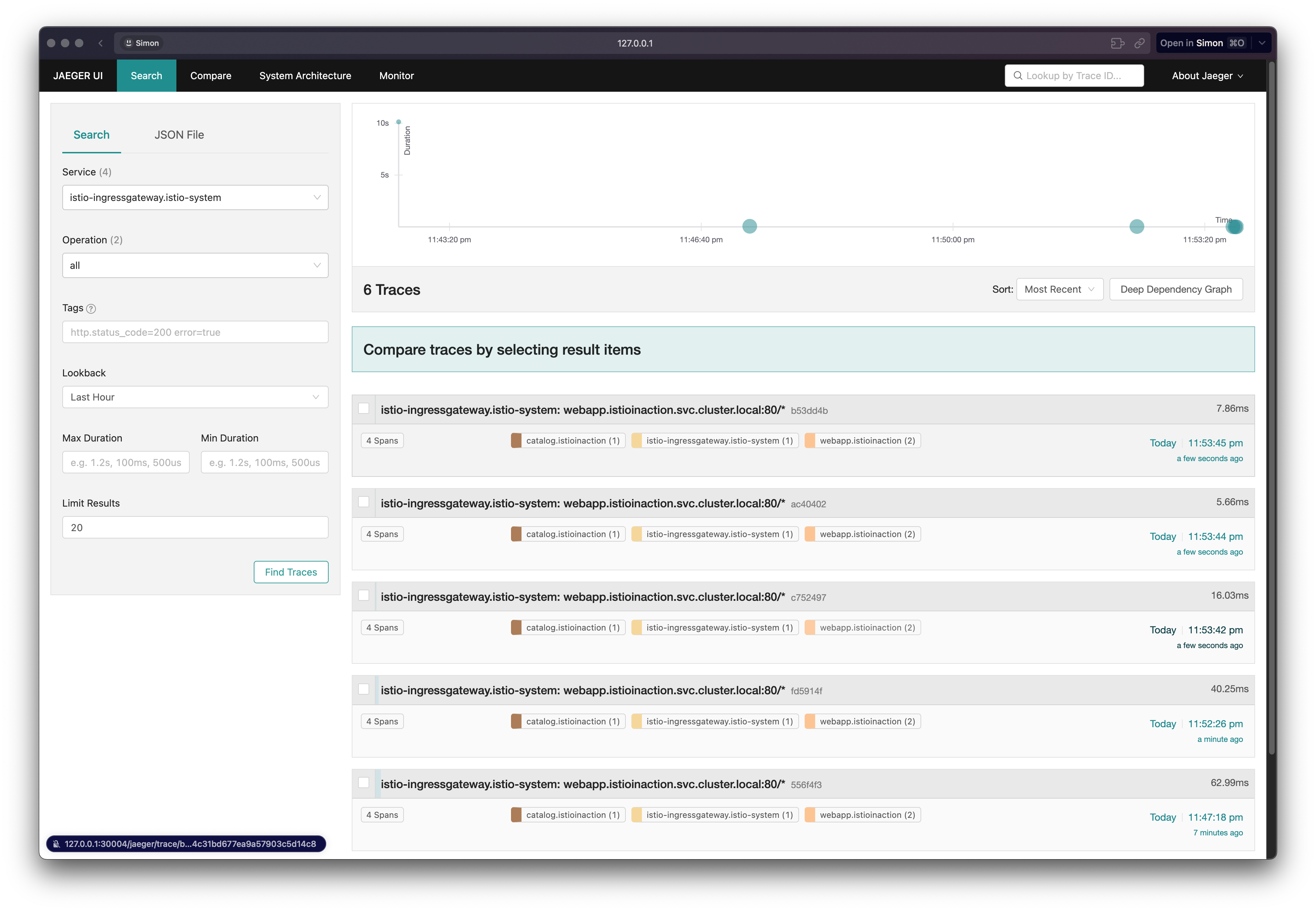Open the Service dropdown
1316x911 pixels.
click(195, 197)
